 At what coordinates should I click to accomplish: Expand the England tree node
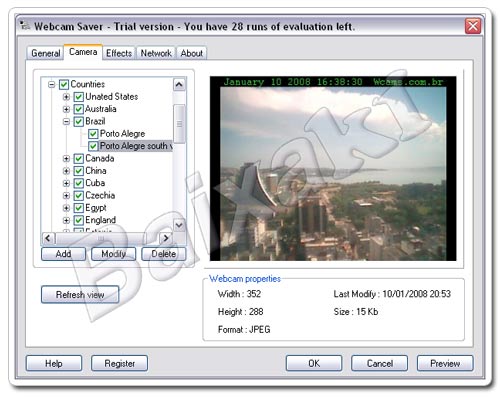(x=66, y=220)
